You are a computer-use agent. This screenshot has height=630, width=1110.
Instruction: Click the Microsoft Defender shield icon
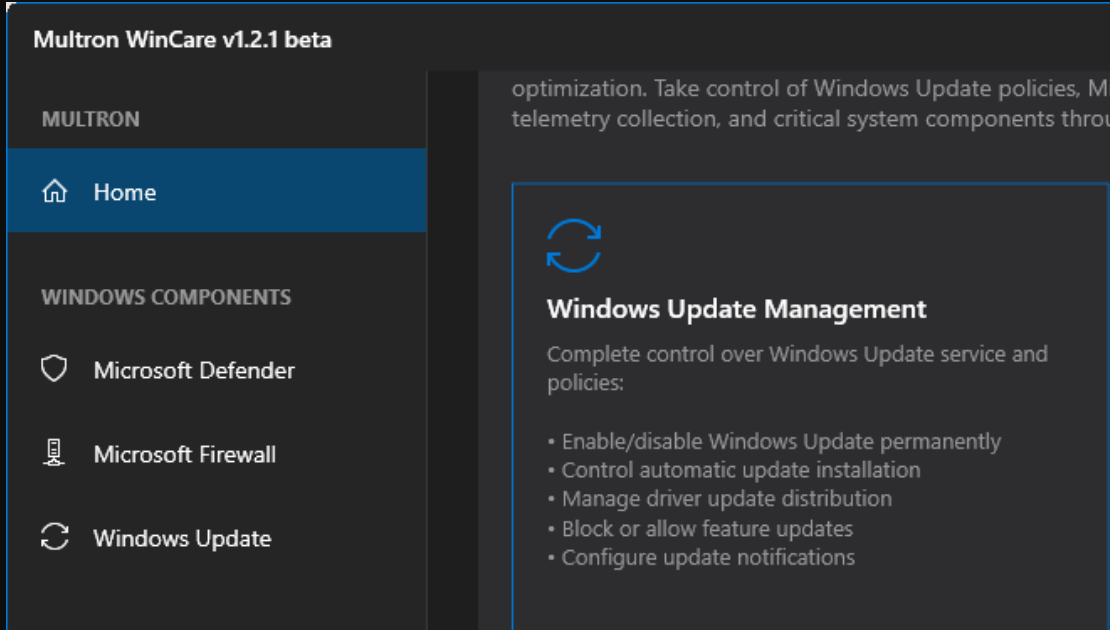(x=54, y=369)
